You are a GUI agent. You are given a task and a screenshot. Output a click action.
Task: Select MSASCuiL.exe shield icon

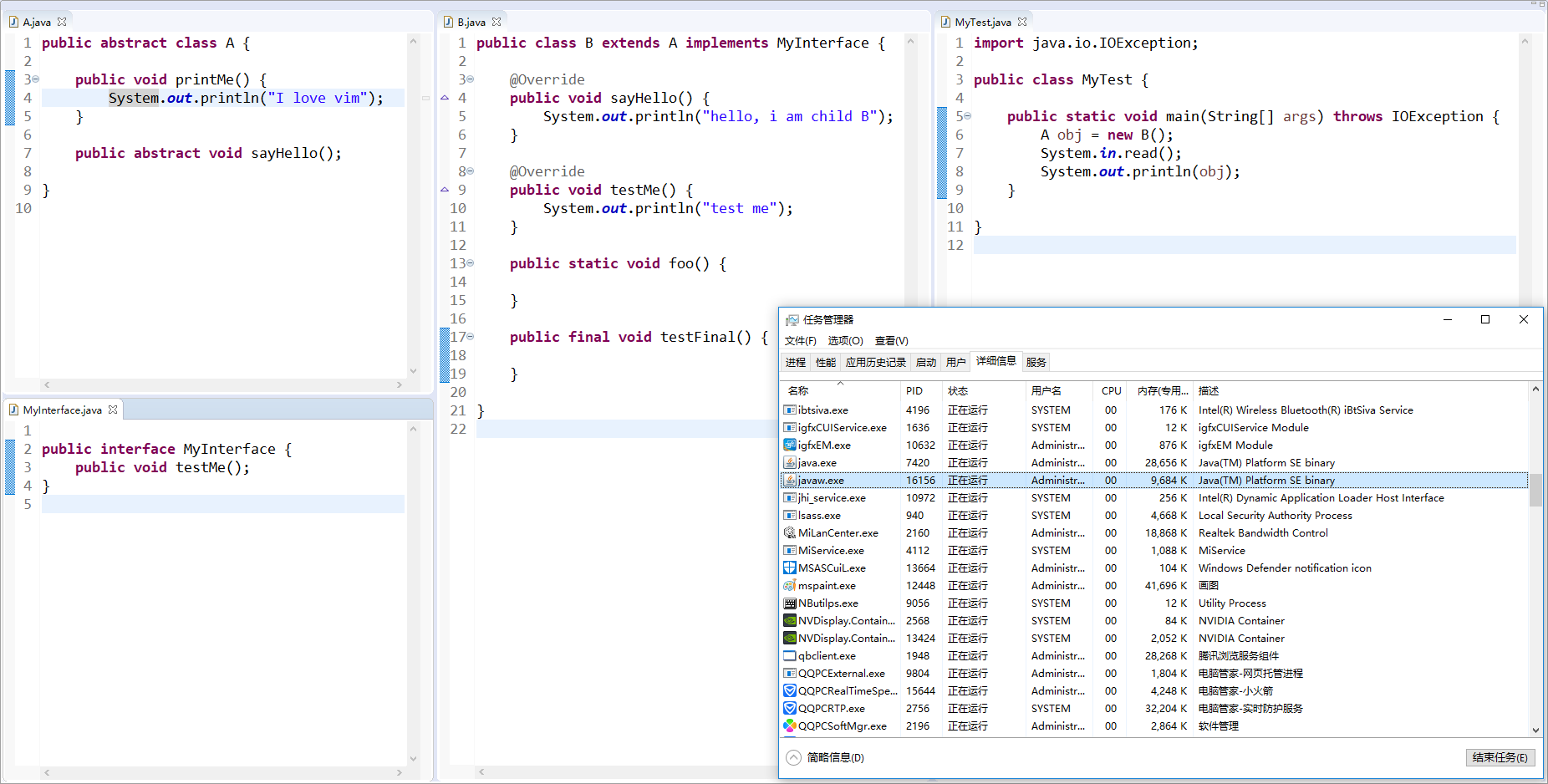pos(790,568)
